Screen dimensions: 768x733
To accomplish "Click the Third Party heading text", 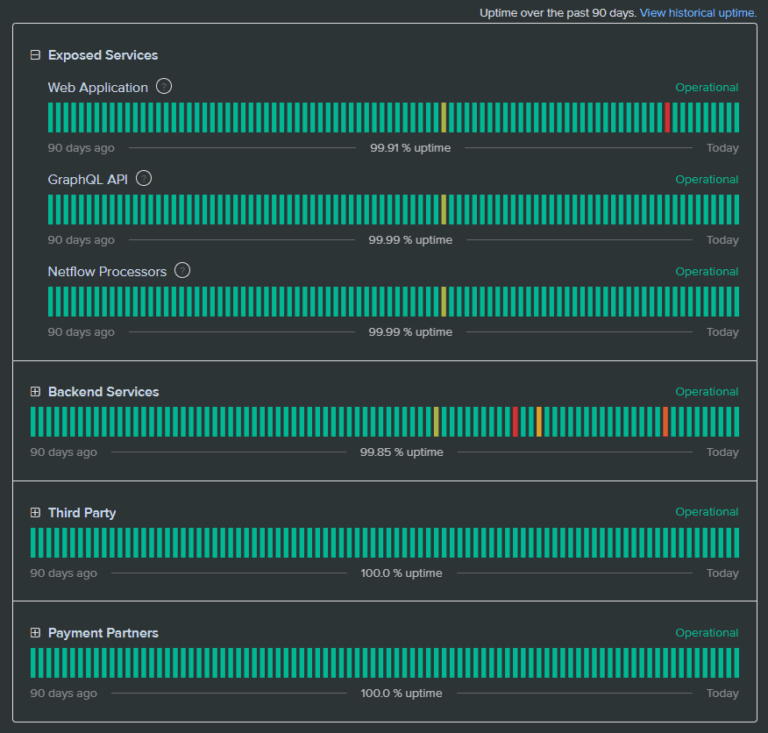I will [x=82, y=513].
